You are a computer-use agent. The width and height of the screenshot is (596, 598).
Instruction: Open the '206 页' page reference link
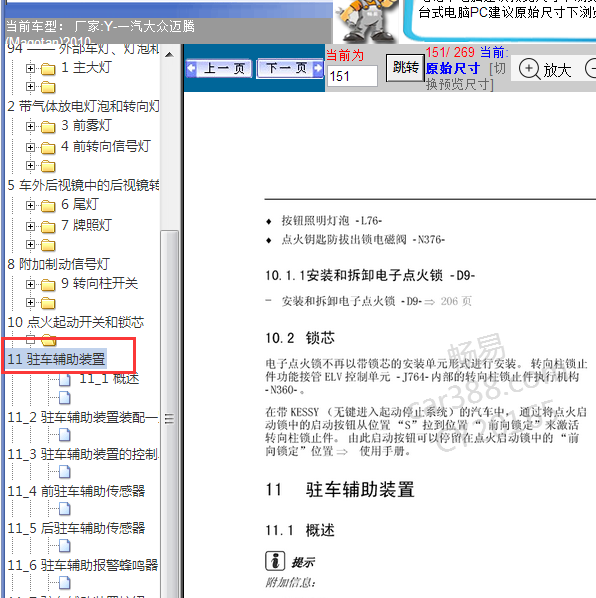tap(456, 302)
